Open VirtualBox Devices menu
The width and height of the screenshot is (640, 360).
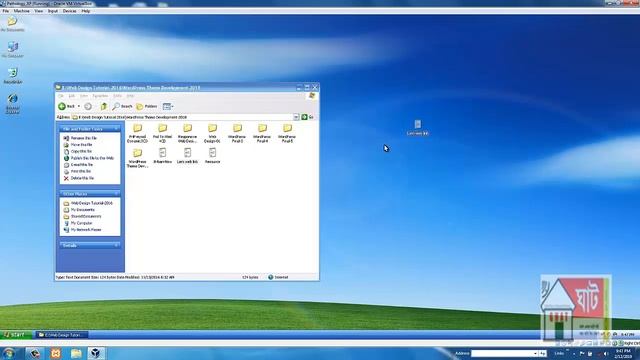pyautogui.click(x=69, y=11)
